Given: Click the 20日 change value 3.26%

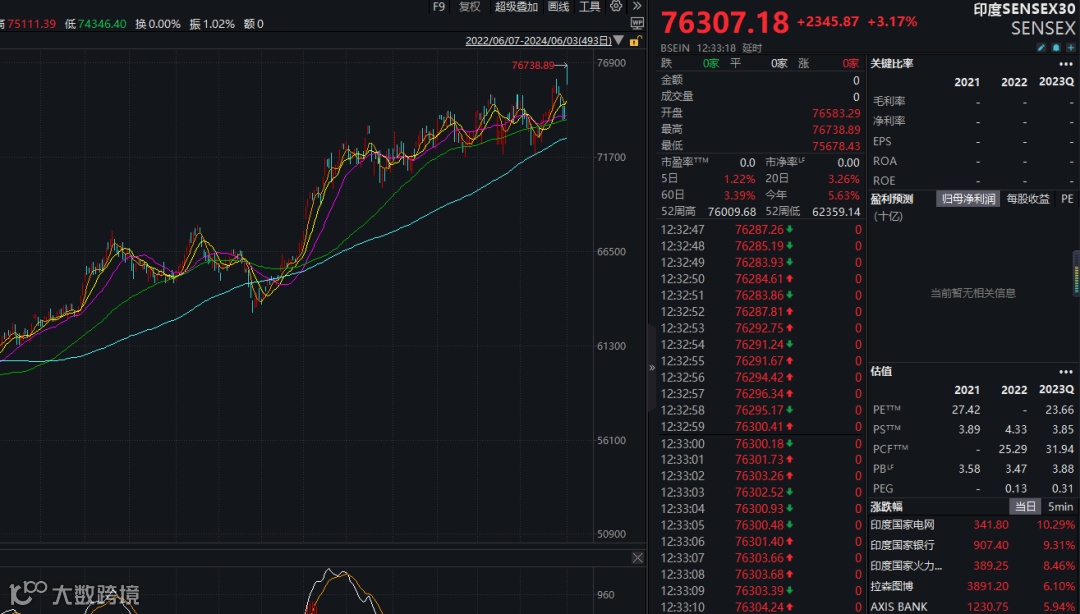Looking at the screenshot, I should click(x=844, y=178).
